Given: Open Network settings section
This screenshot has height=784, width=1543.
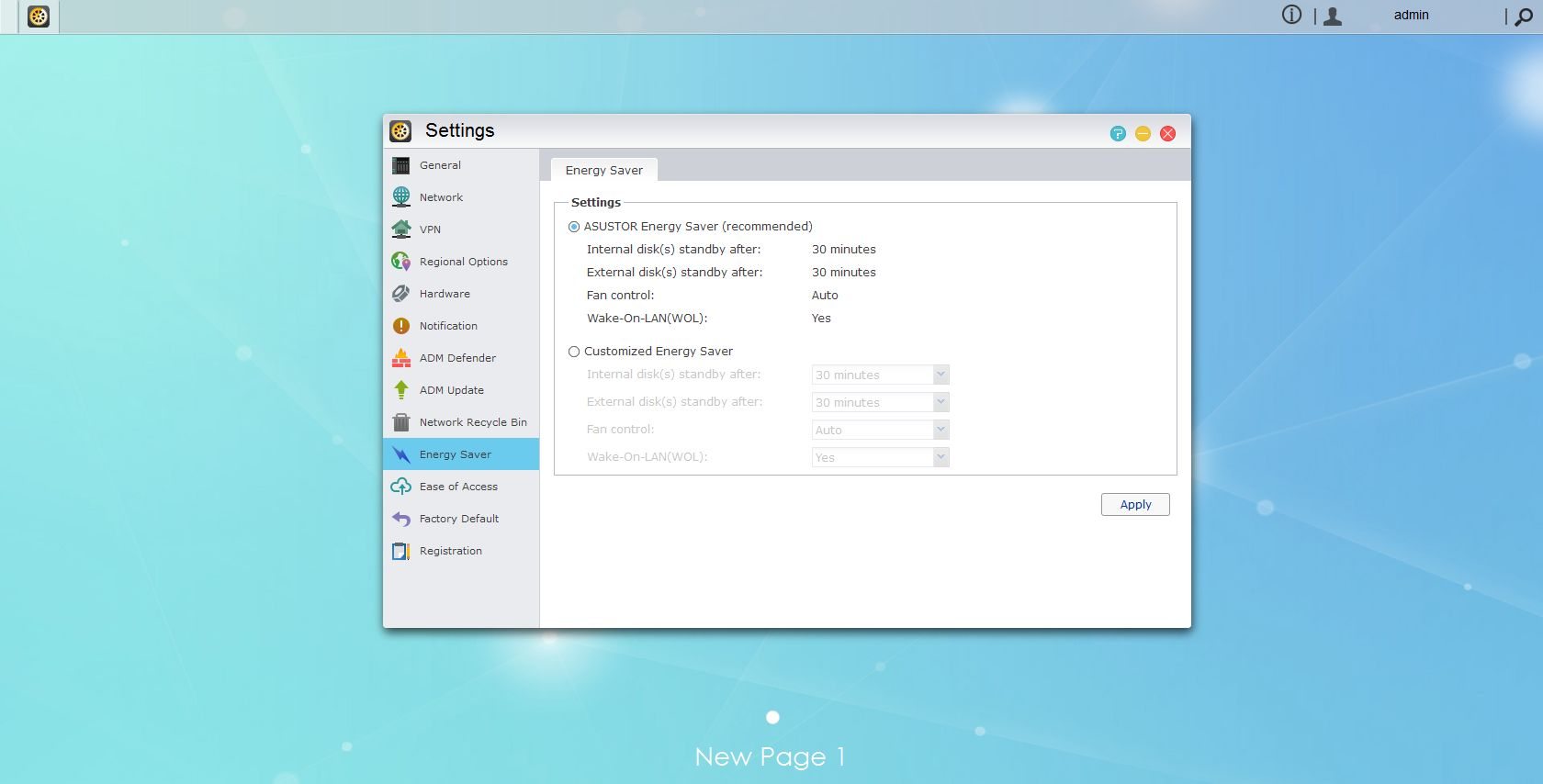Looking at the screenshot, I should click(461, 197).
